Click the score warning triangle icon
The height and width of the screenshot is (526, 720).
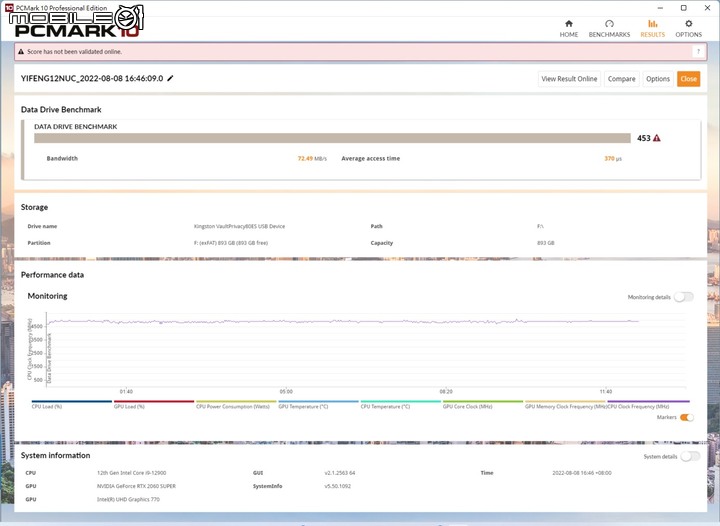tap(657, 138)
